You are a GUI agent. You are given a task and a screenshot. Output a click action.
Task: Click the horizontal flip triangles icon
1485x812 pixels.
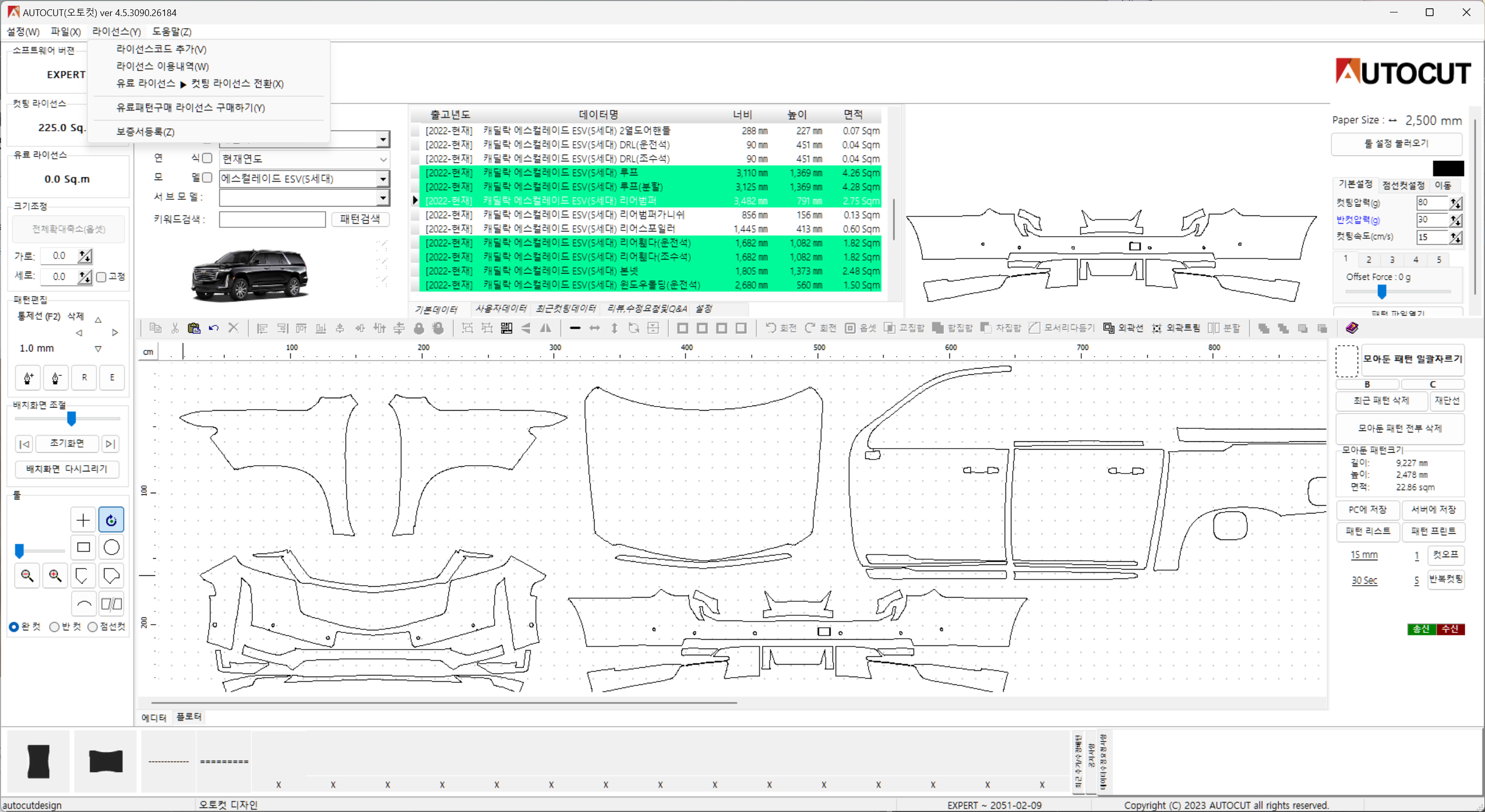click(x=545, y=328)
